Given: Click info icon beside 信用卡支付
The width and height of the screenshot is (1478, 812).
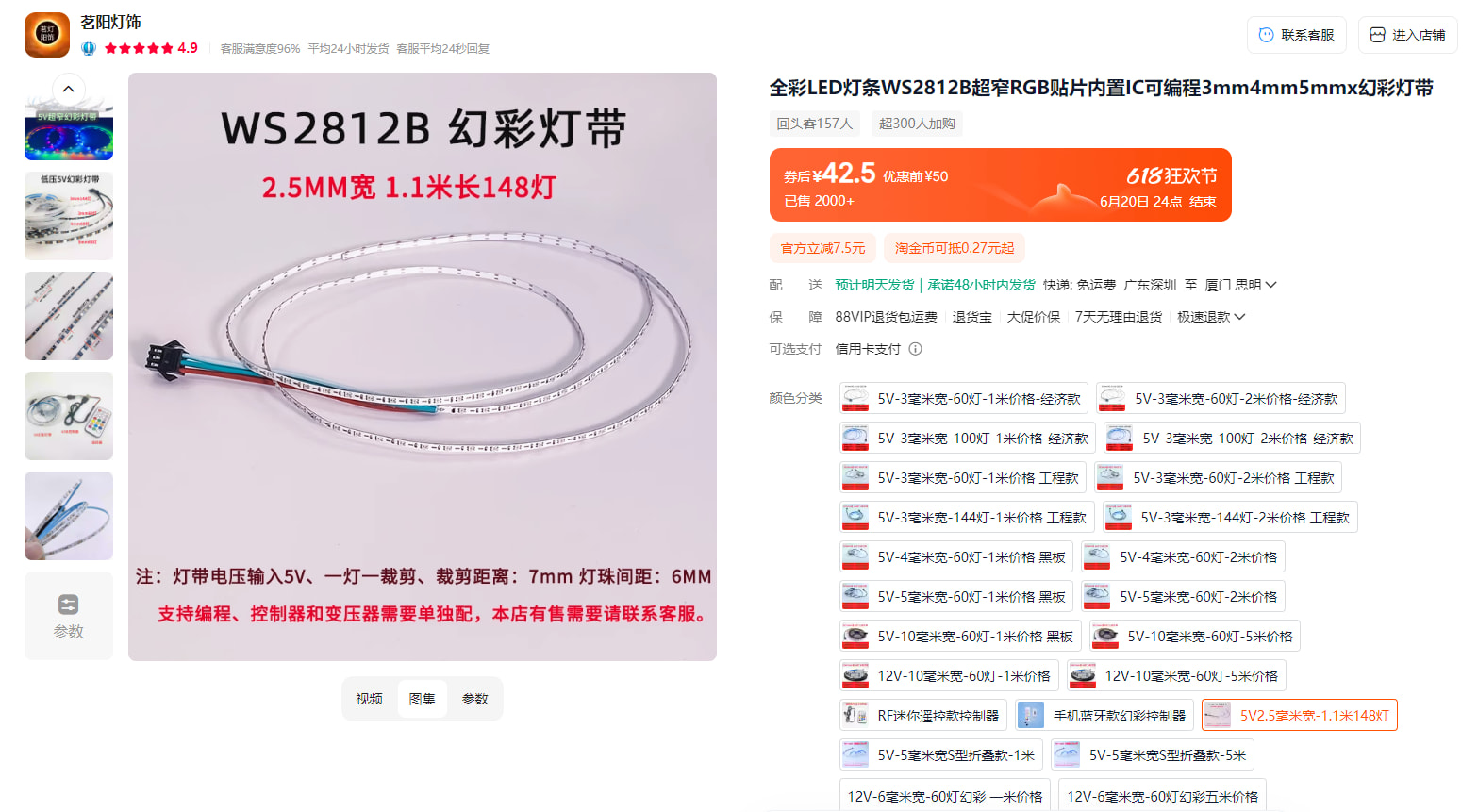Looking at the screenshot, I should [915, 349].
